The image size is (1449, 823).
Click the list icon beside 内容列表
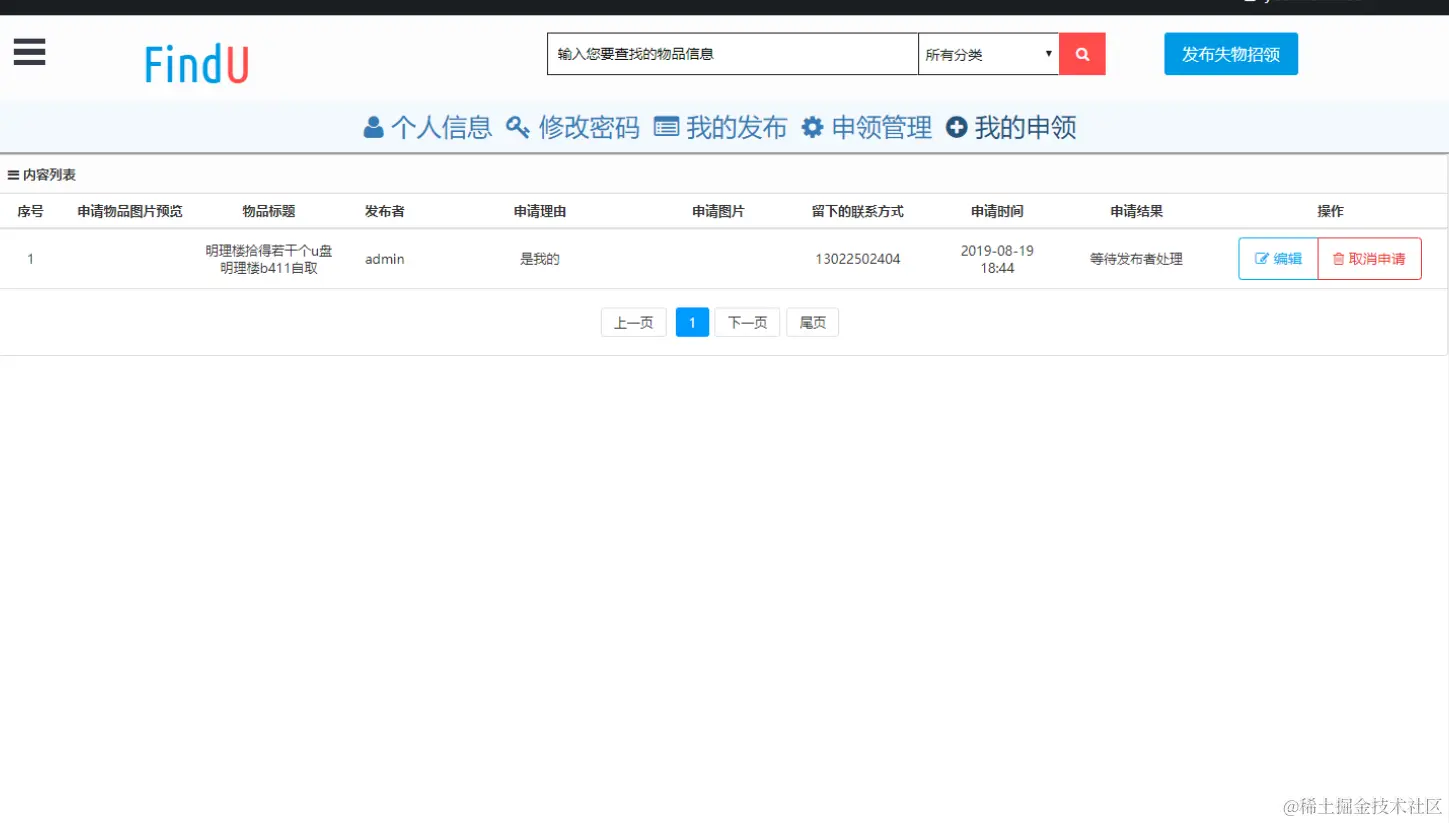tap(14, 175)
